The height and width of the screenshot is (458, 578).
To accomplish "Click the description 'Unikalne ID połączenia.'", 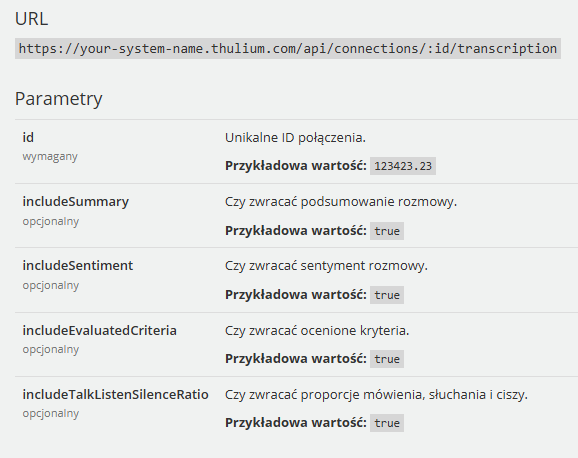I will pyautogui.click(x=295, y=138).
